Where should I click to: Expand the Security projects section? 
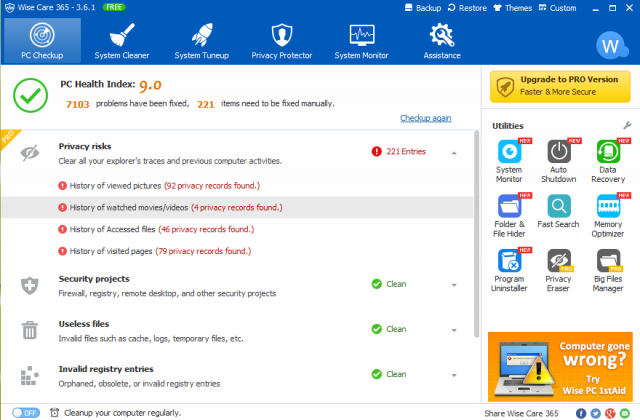point(454,285)
